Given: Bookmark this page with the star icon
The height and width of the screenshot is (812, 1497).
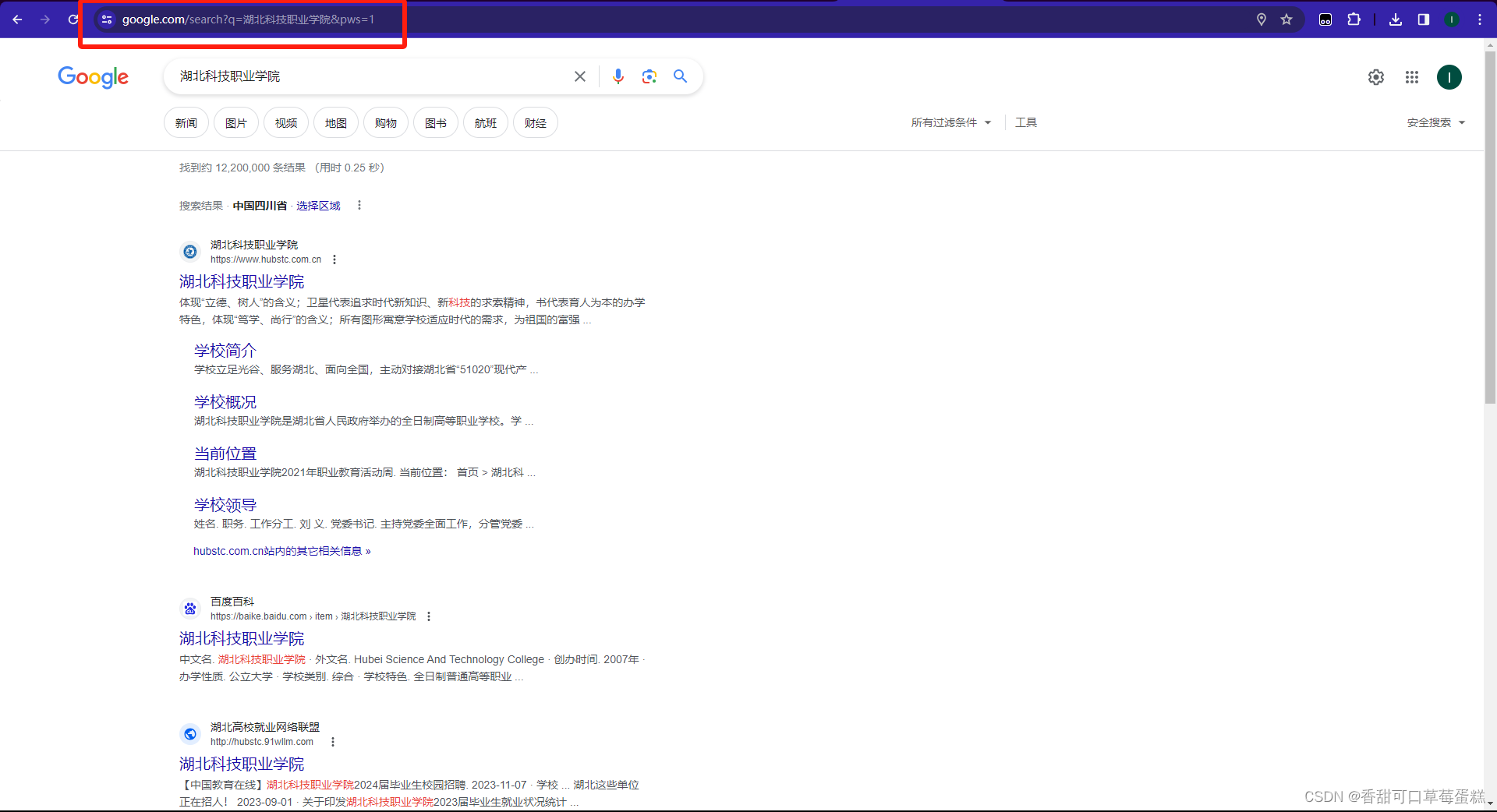Looking at the screenshot, I should pos(1286,19).
